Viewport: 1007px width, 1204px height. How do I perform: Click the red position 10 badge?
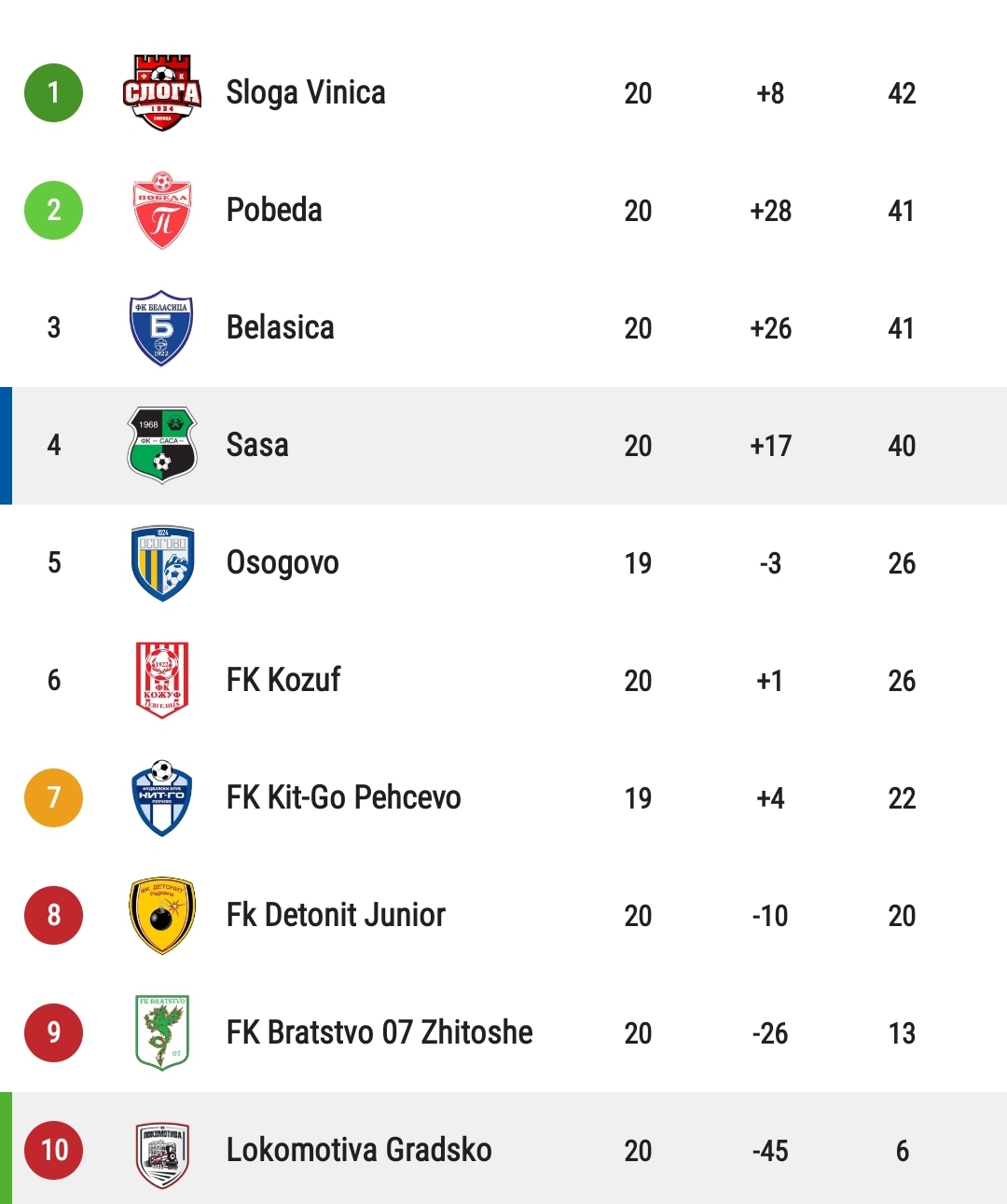click(x=53, y=1150)
